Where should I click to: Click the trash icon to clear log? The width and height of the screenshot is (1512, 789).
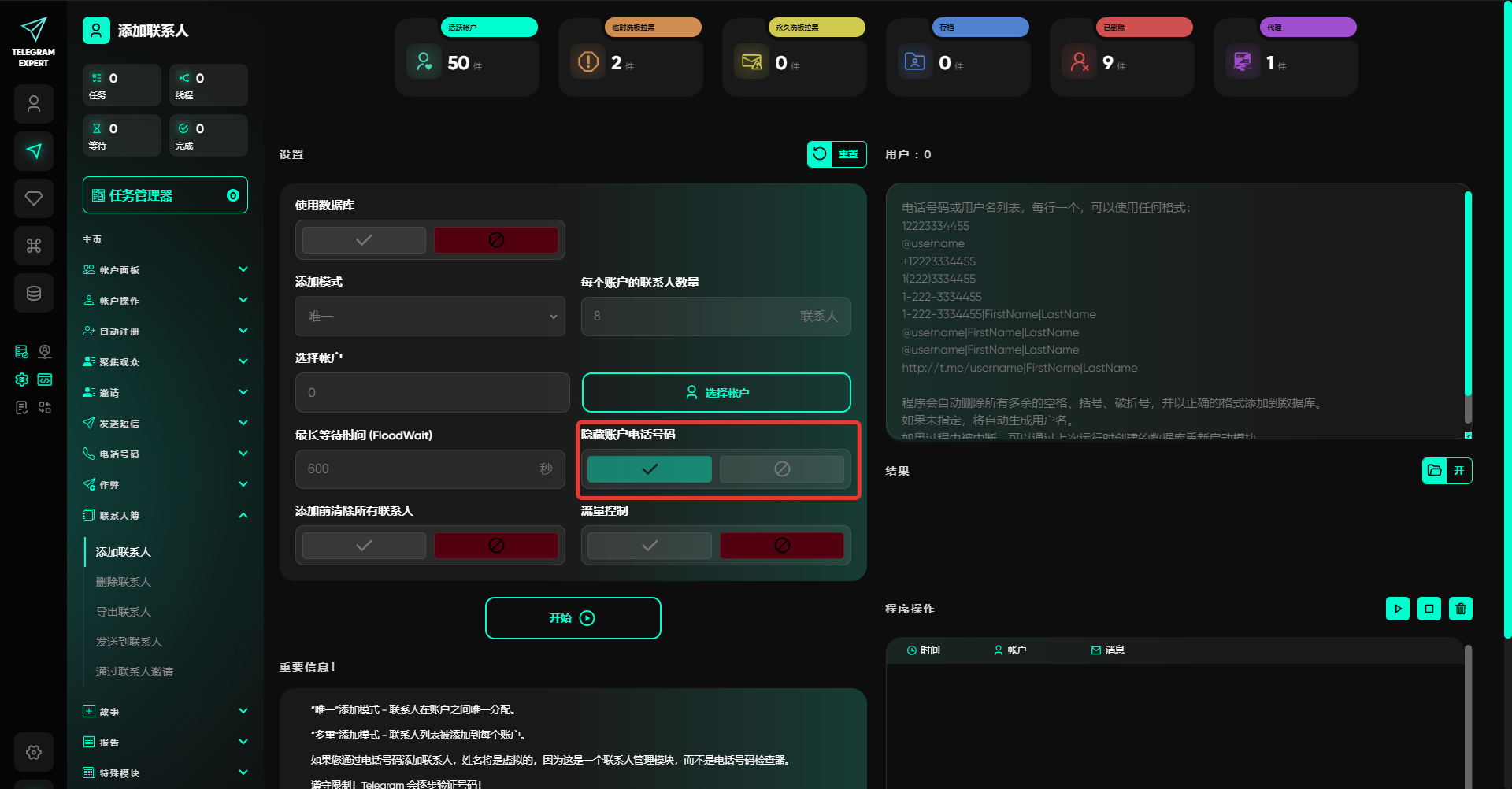click(1460, 609)
